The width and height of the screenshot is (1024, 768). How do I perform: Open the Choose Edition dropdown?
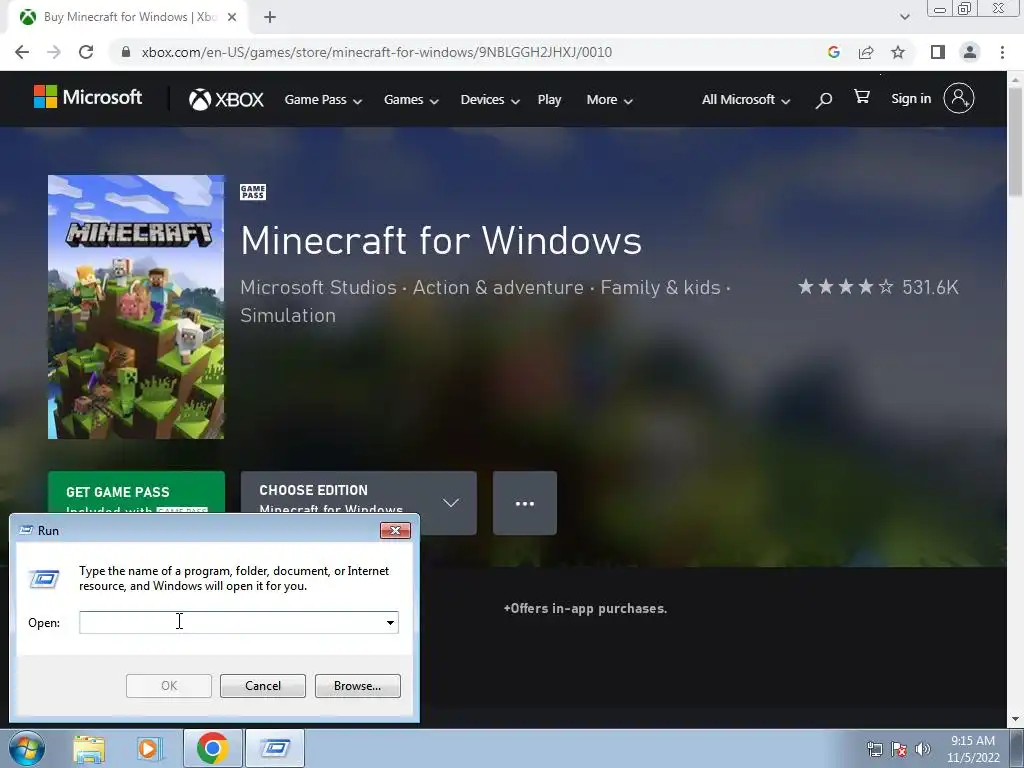(359, 503)
